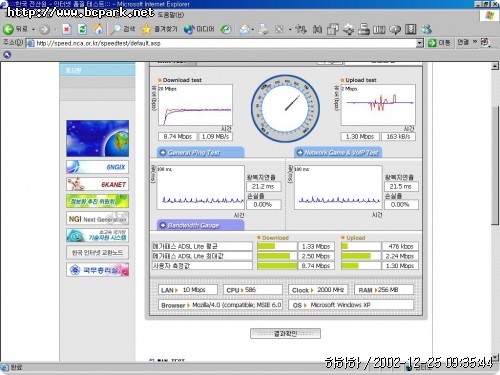Stop page loading with the red X icon
Screen dimensions: 500x375
click(67, 29)
